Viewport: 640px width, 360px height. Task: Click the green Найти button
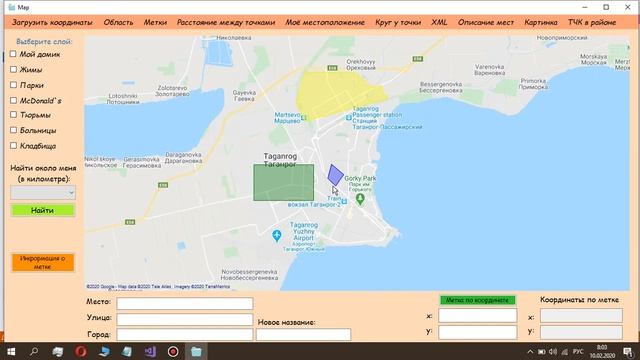(43, 210)
